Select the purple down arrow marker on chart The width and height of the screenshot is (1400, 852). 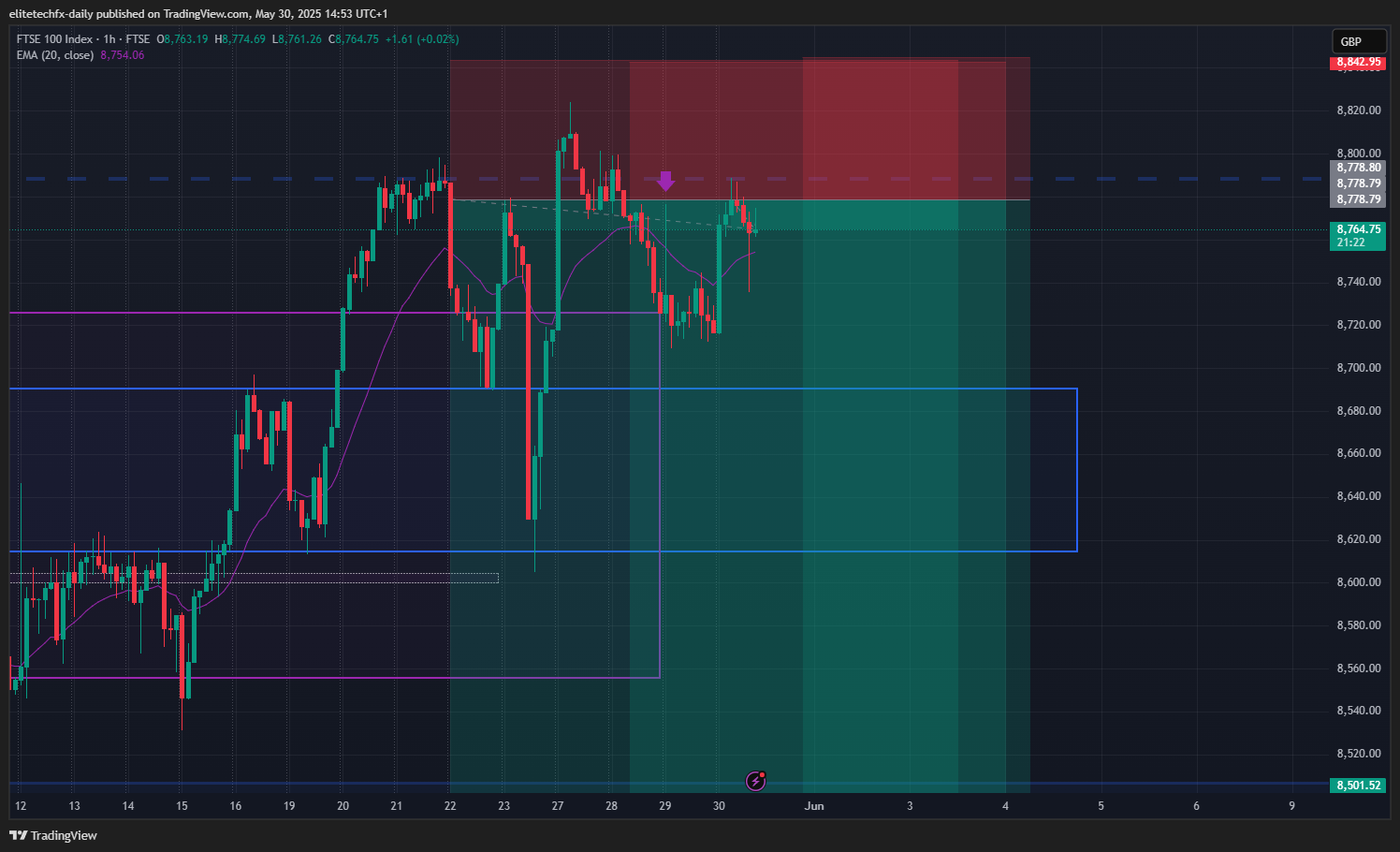[x=665, y=181]
